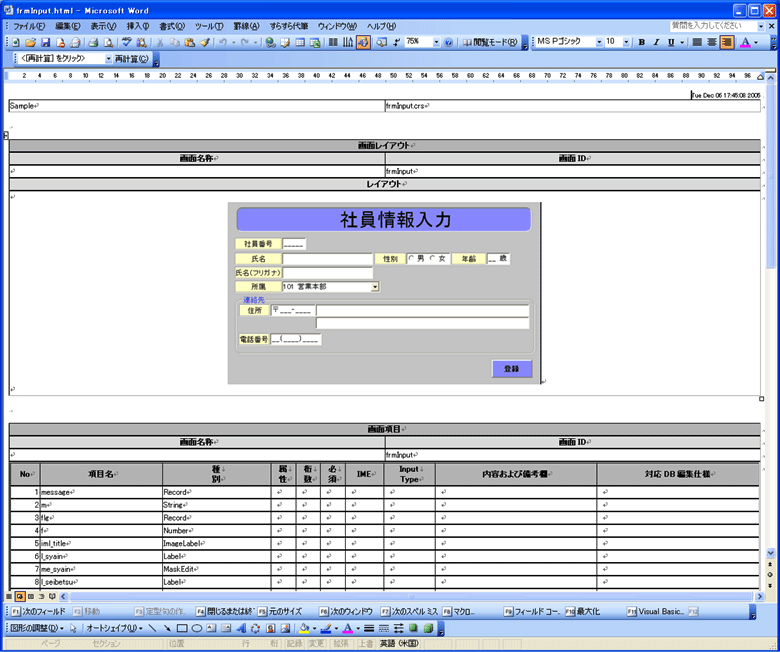Open the 挿入 menu

click(x=138, y=26)
